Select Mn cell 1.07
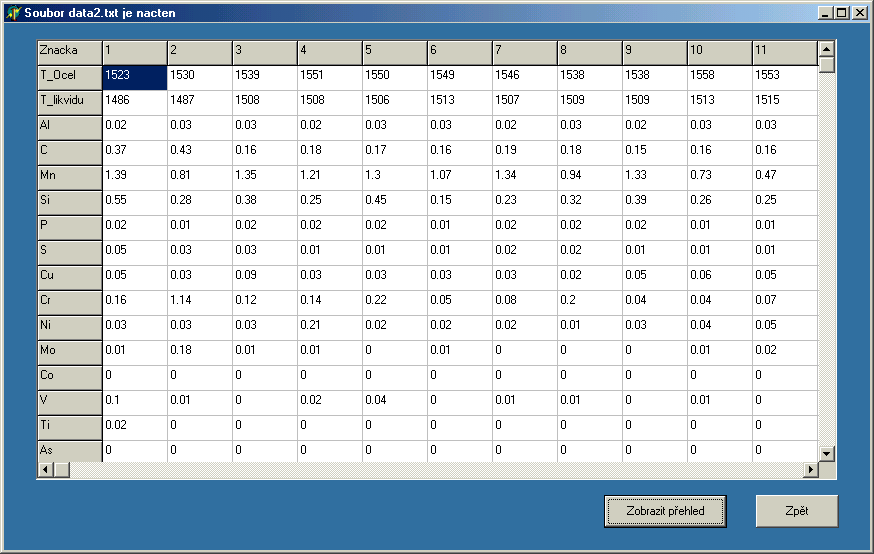The image size is (874, 554). click(x=460, y=178)
